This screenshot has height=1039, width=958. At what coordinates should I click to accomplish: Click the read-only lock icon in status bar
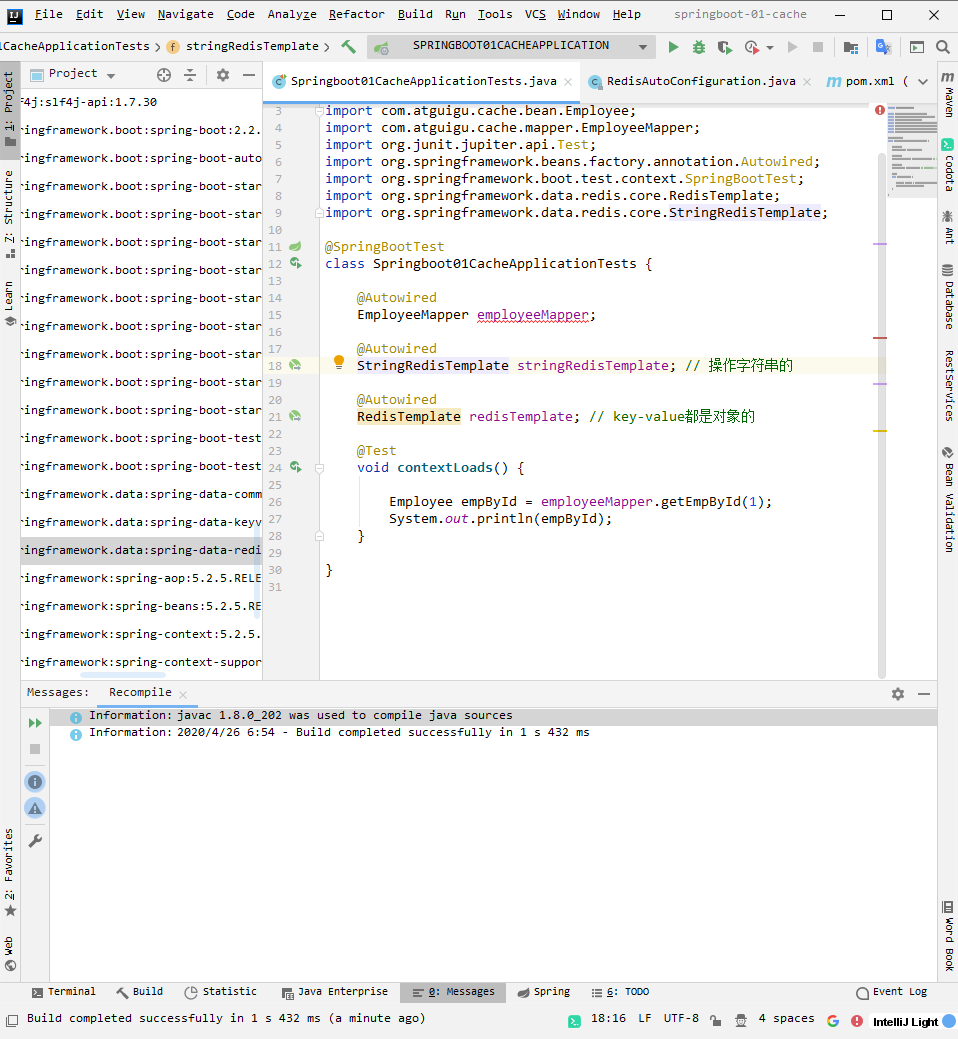[716, 1020]
